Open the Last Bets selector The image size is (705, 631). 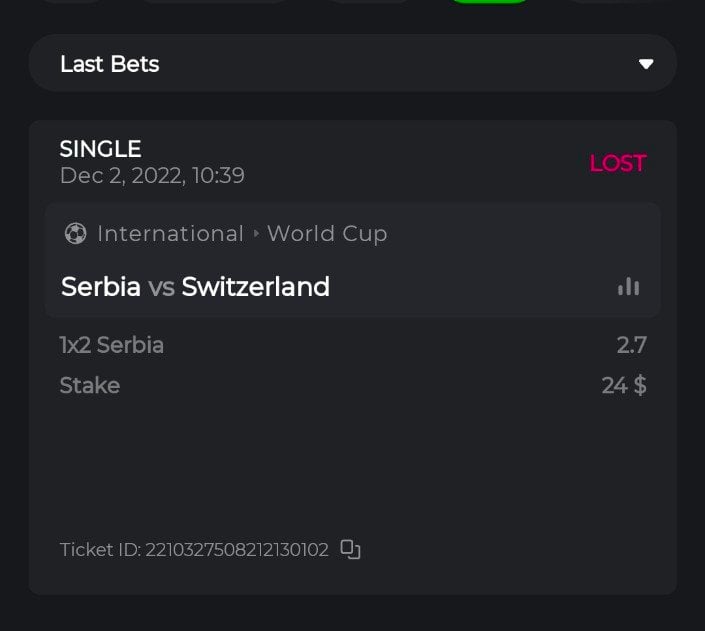pyautogui.click(x=352, y=64)
